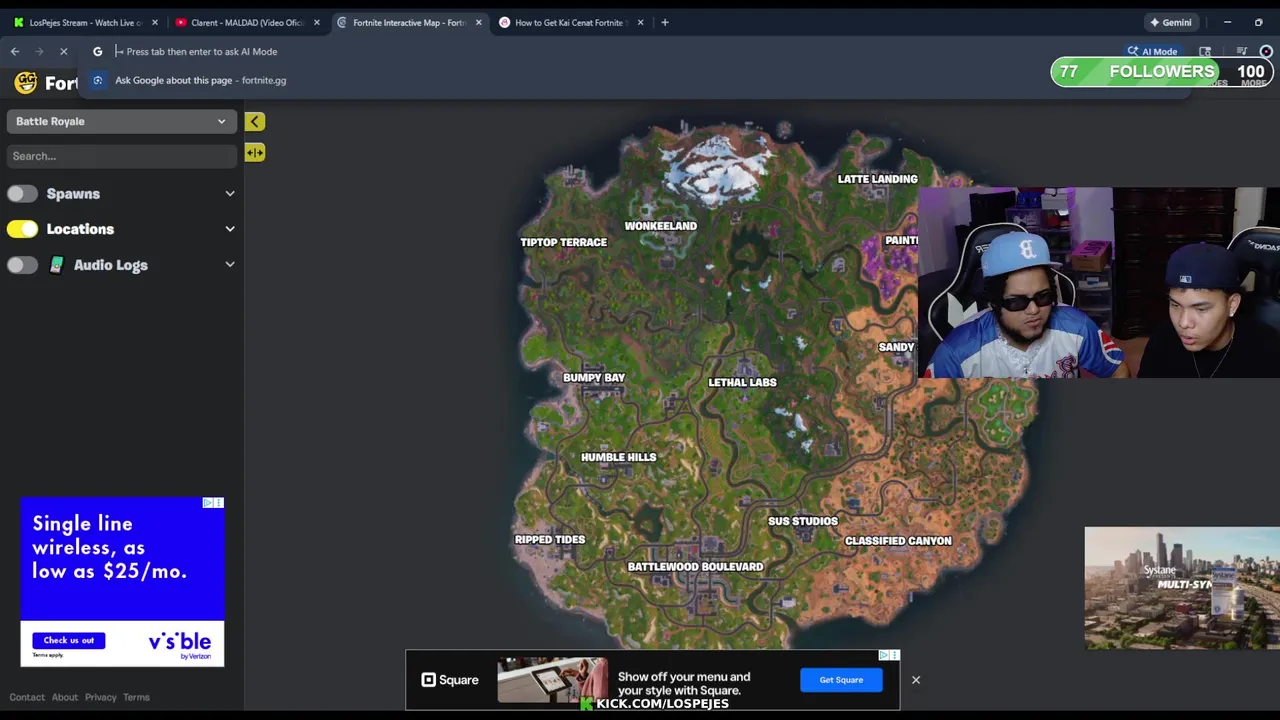The width and height of the screenshot is (1280, 720).
Task: Select the Fortnite Interactive Map tab
Action: tap(409, 22)
